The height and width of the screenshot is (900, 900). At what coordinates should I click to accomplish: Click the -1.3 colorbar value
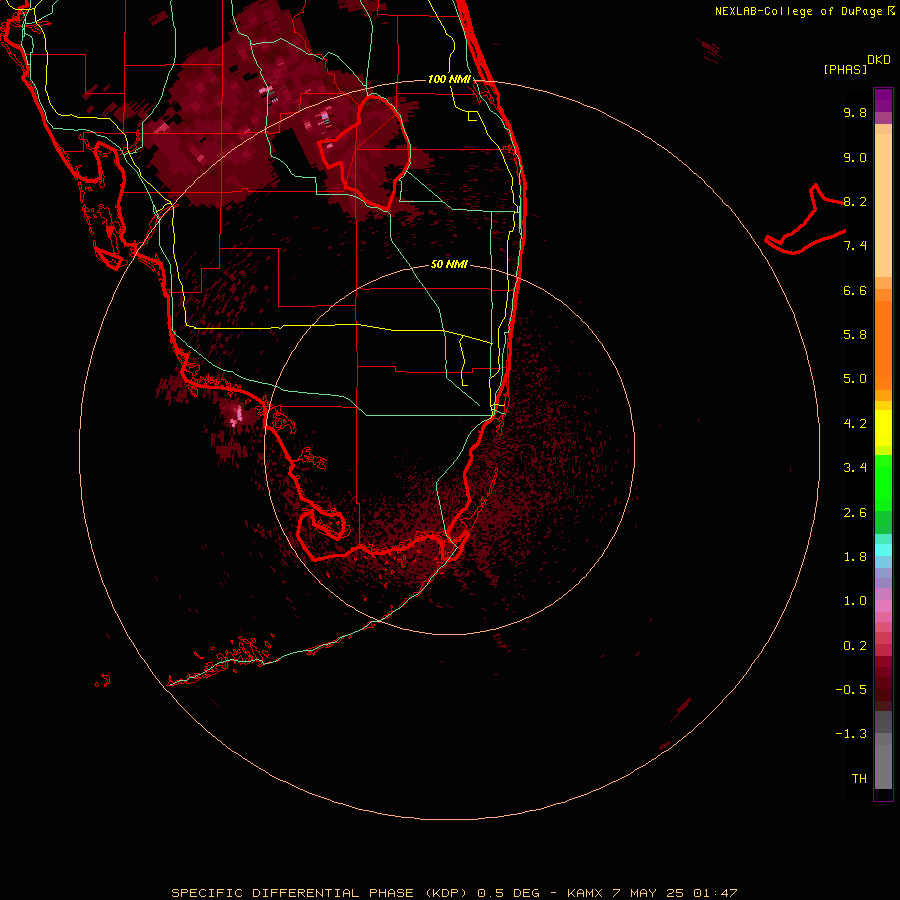pyautogui.click(x=851, y=734)
